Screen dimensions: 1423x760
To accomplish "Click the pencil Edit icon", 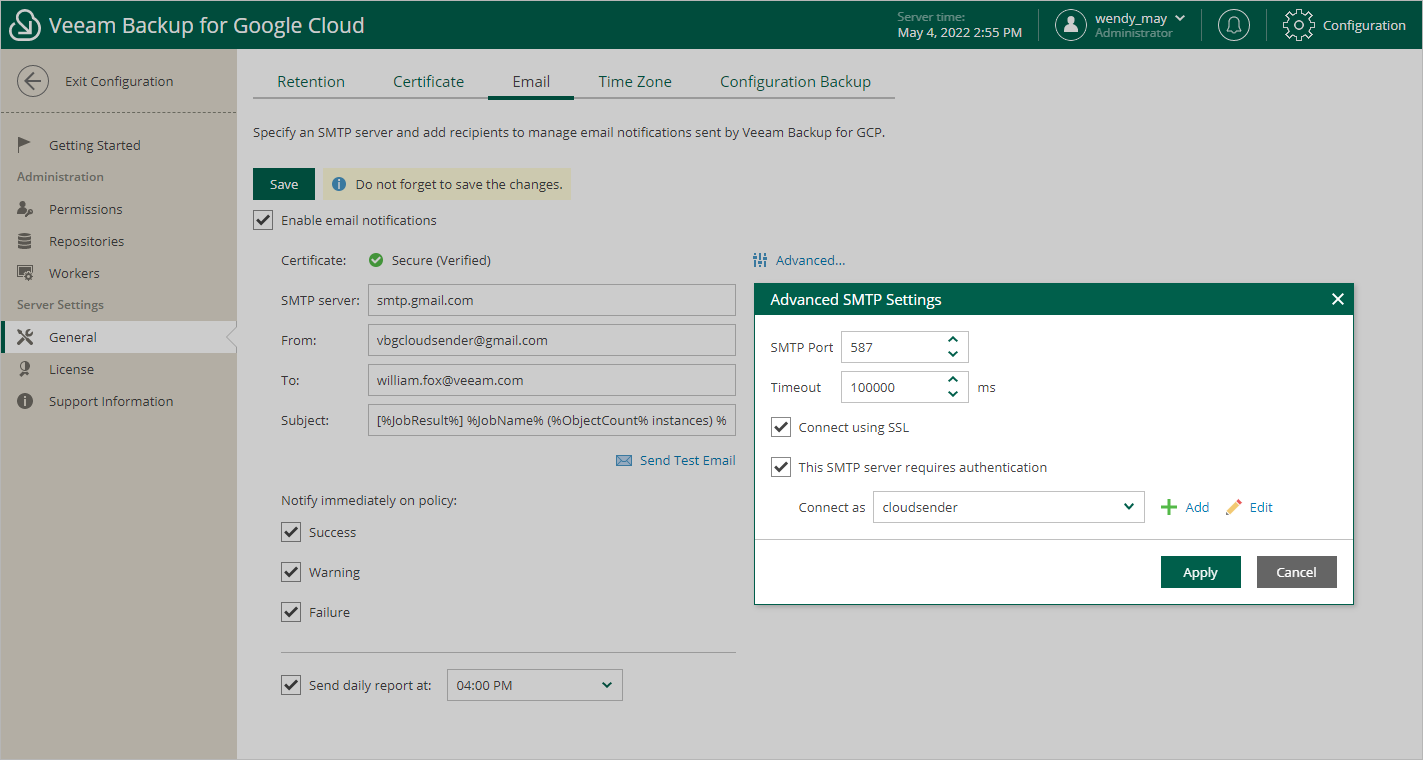I will (1234, 507).
